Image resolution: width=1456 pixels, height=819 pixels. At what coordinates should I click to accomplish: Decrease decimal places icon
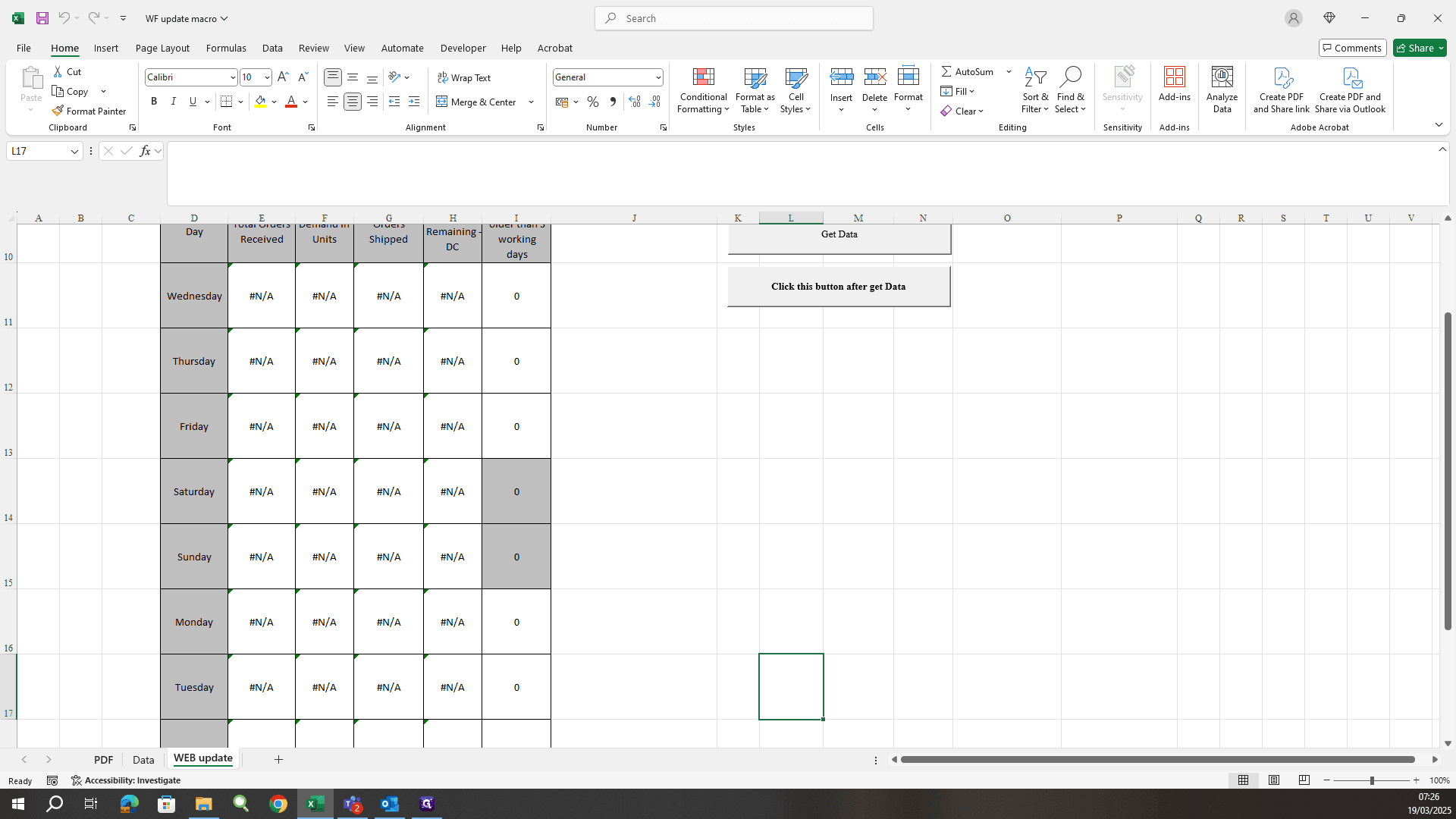(x=654, y=102)
